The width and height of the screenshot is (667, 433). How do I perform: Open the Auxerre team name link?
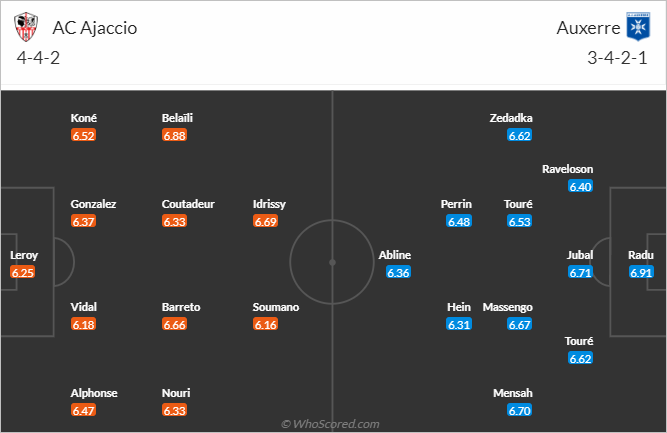[585, 27]
